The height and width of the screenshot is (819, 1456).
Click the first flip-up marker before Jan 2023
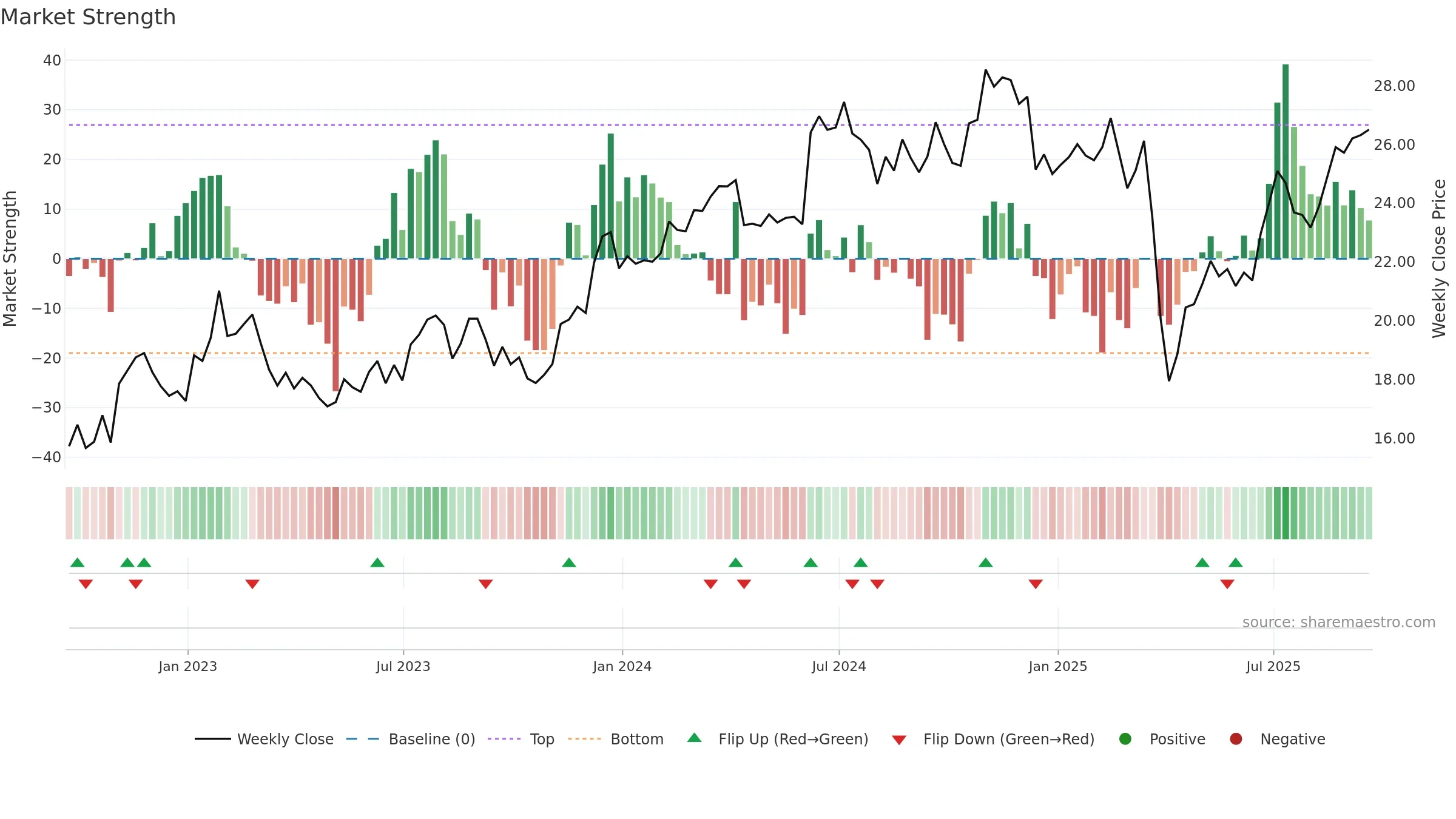78,562
